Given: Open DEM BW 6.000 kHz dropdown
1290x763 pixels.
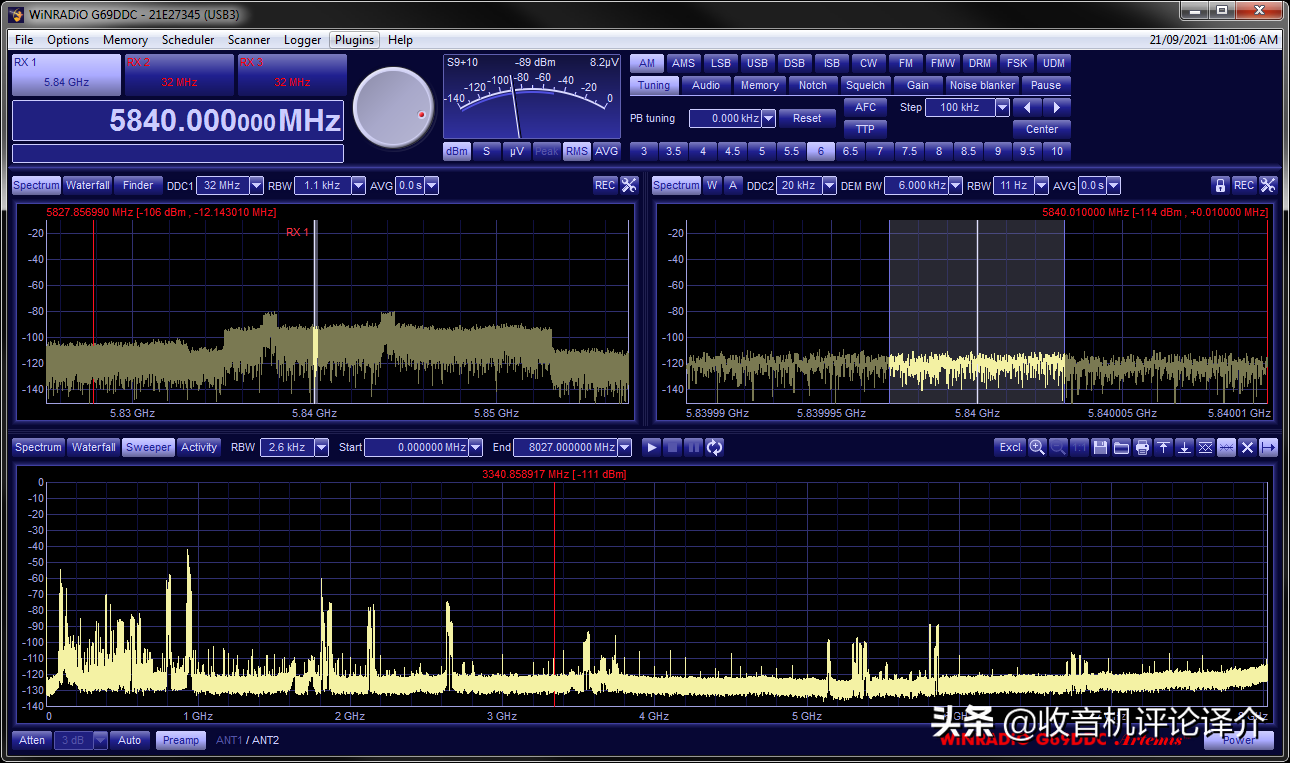Looking at the screenshot, I should tap(955, 185).
